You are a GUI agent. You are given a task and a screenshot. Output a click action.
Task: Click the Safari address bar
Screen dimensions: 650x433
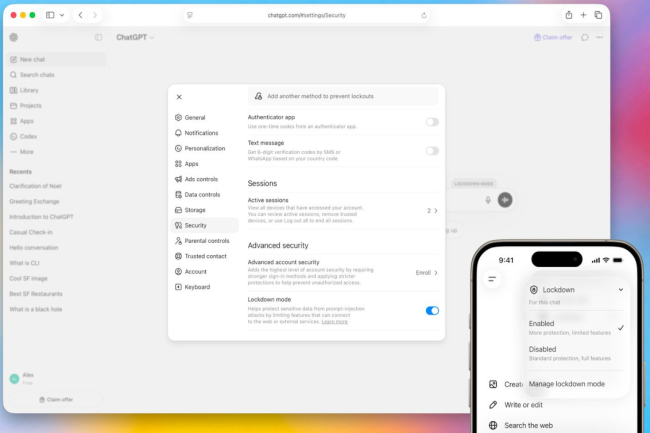point(307,15)
